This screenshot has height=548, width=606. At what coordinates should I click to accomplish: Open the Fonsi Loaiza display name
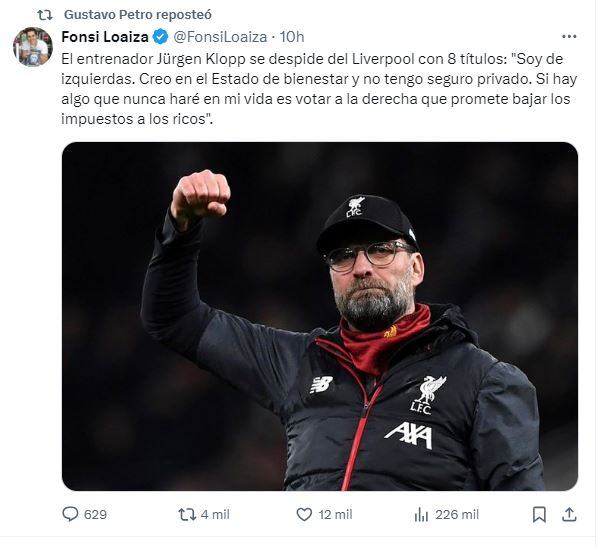105,37
